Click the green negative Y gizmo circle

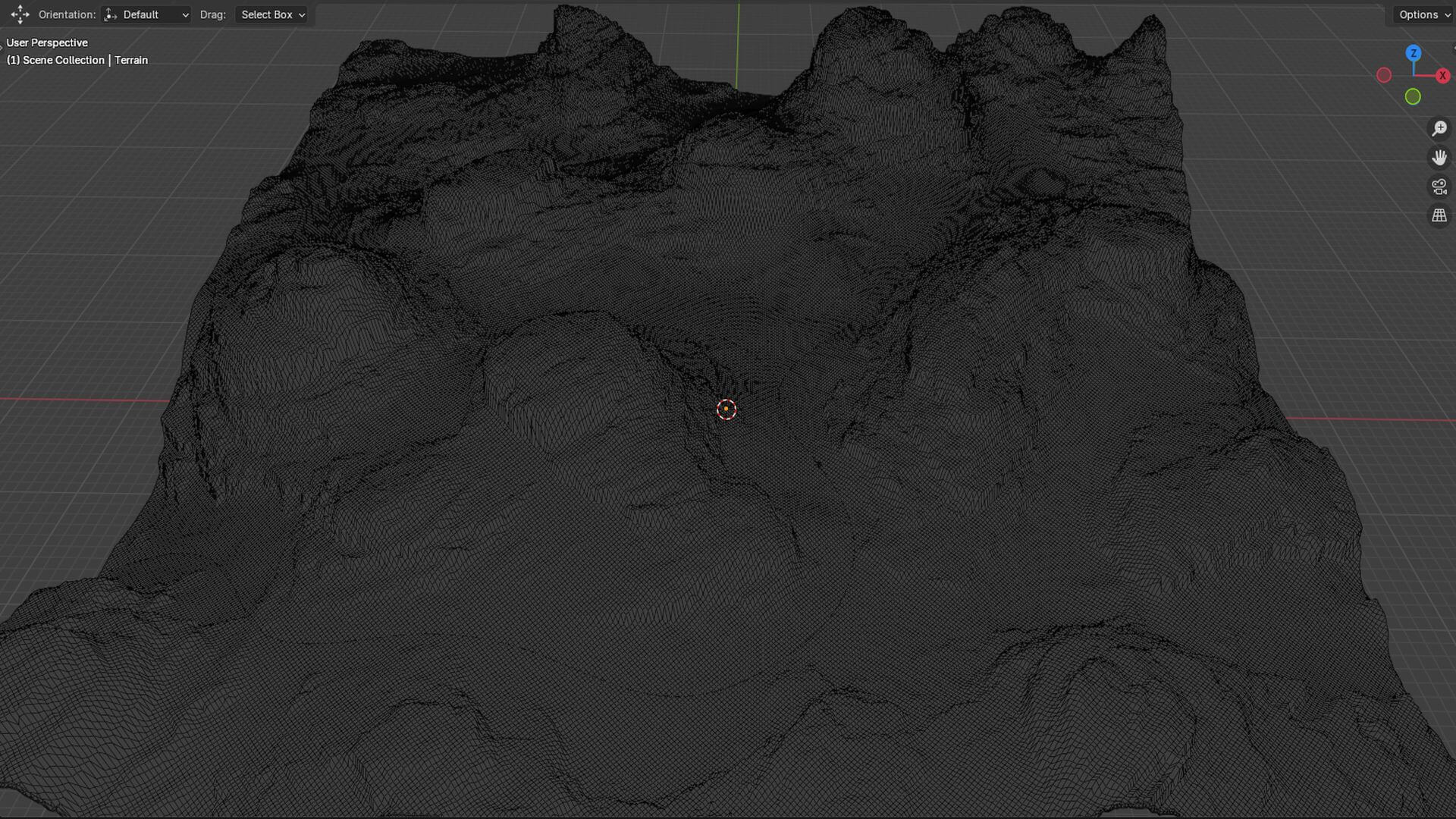[1412, 97]
